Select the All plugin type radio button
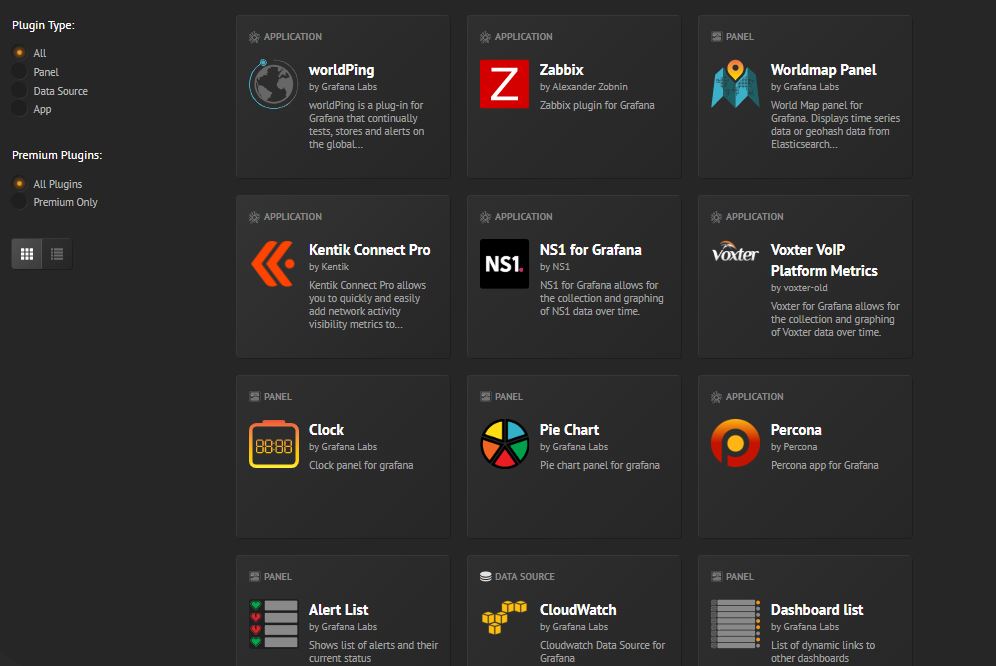The height and width of the screenshot is (666, 996). coord(20,53)
